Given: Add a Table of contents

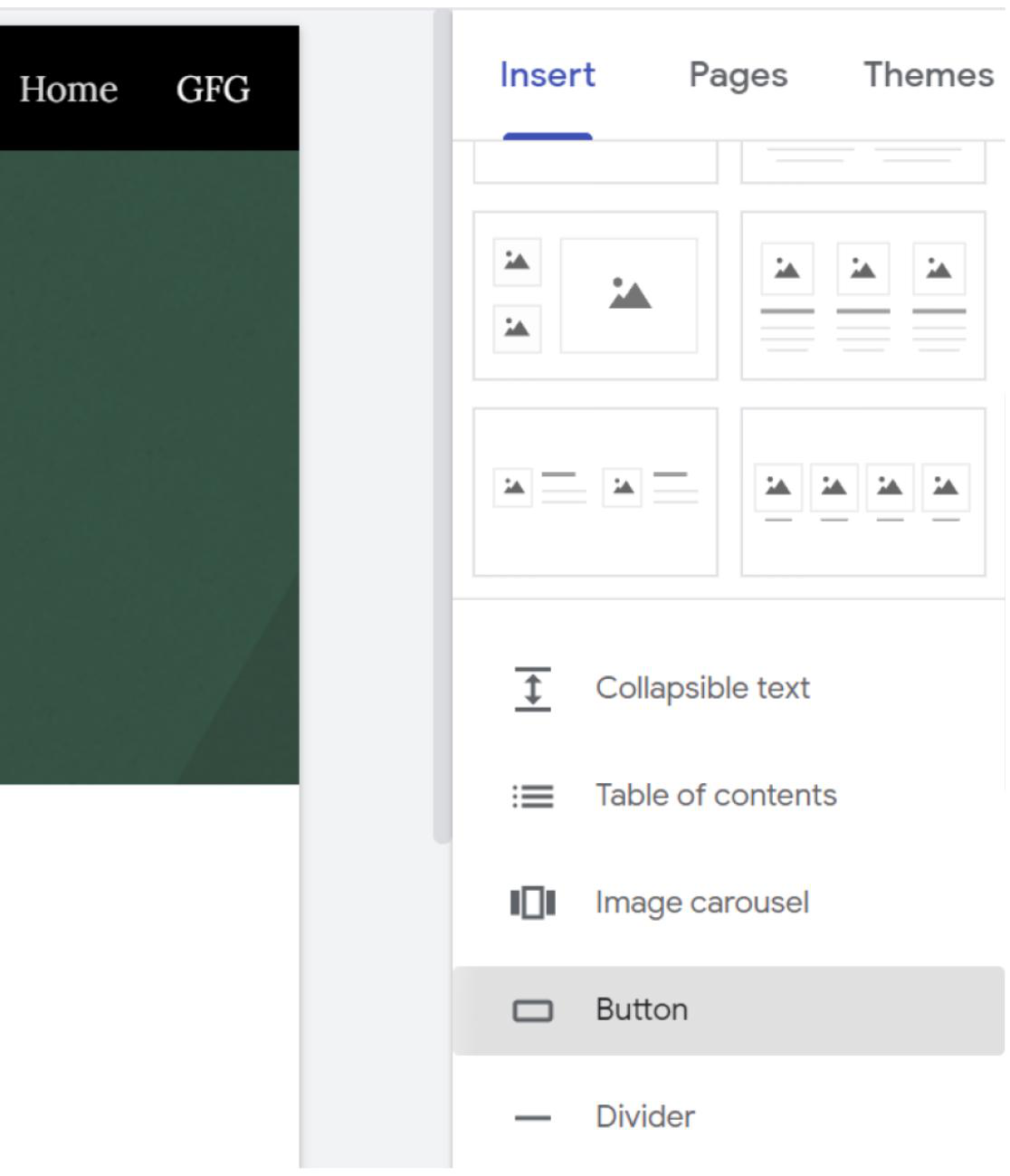Looking at the screenshot, I should [716, 796].
